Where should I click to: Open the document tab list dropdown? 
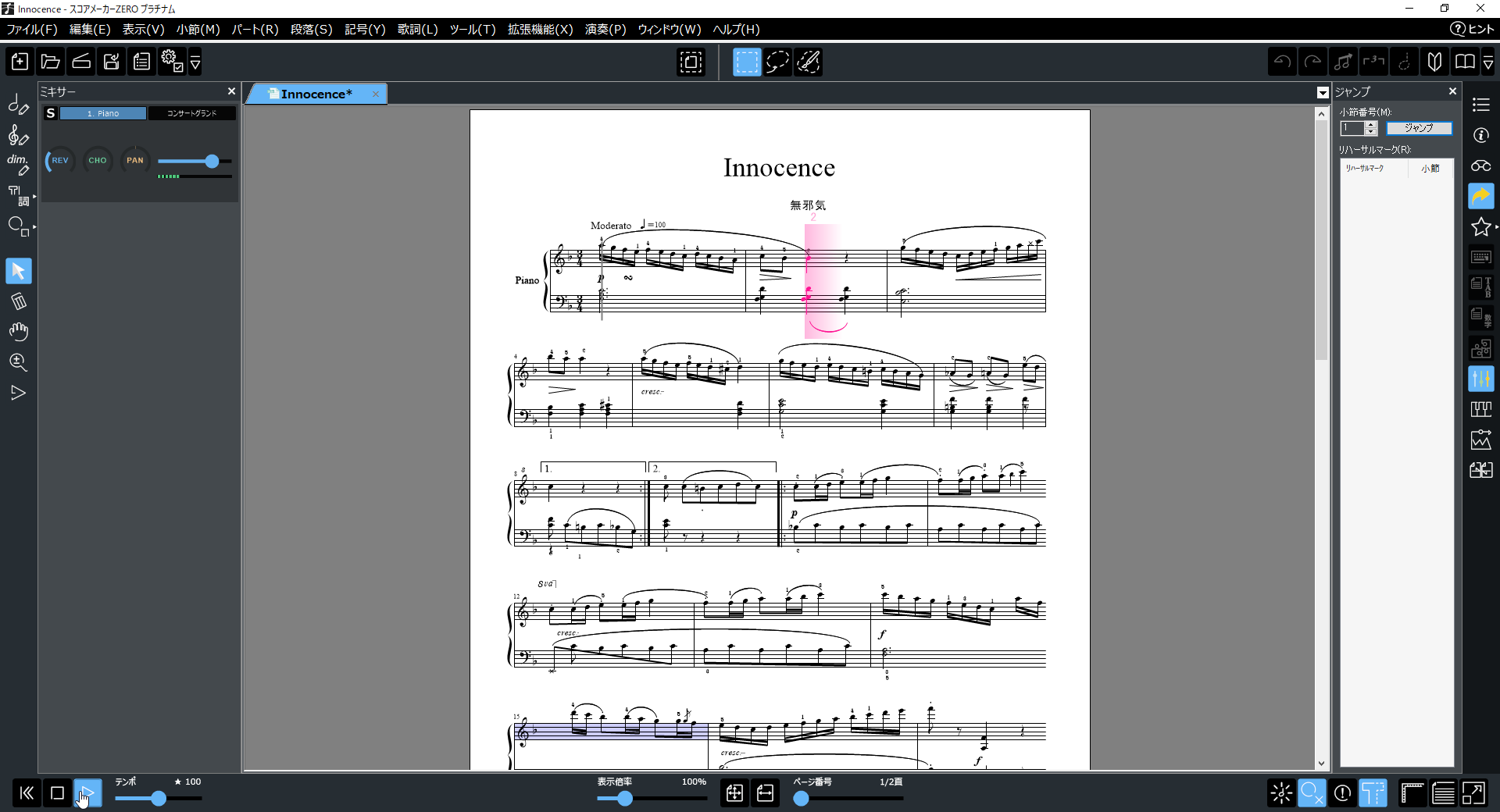point(1322,93)
